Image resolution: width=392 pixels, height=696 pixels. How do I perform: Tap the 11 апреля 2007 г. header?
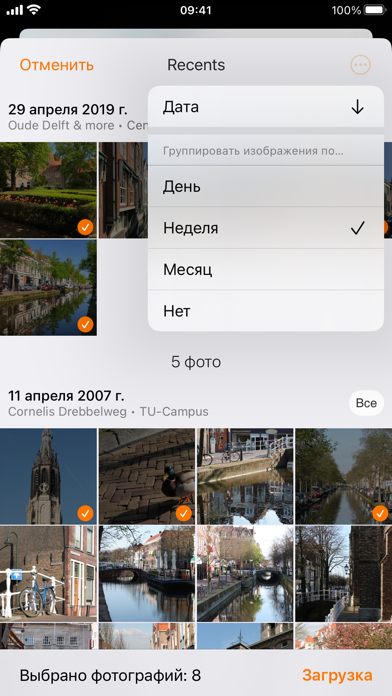[66, 395]
